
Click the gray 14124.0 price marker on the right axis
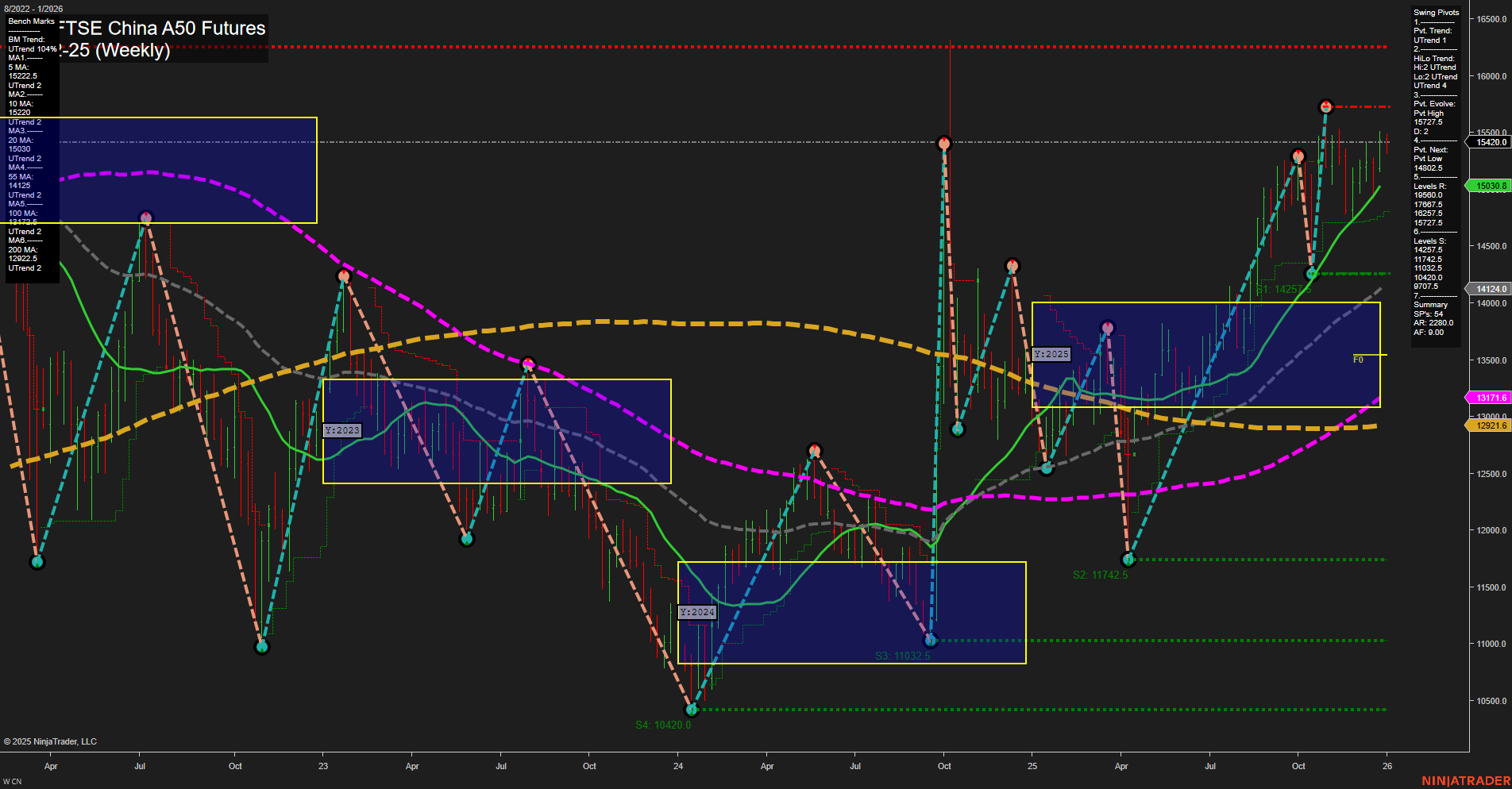click(x=1491, y=288)
